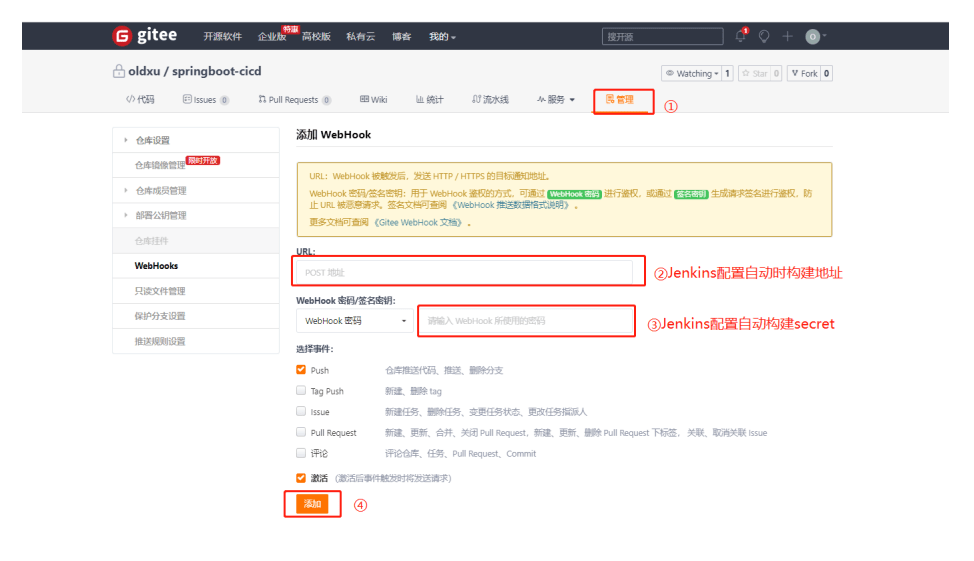This screenshot has height=561, width=974.
Task: Expand the 仓库设置 sidebar section
Action: pyautogui.click(x=152, y=140)
